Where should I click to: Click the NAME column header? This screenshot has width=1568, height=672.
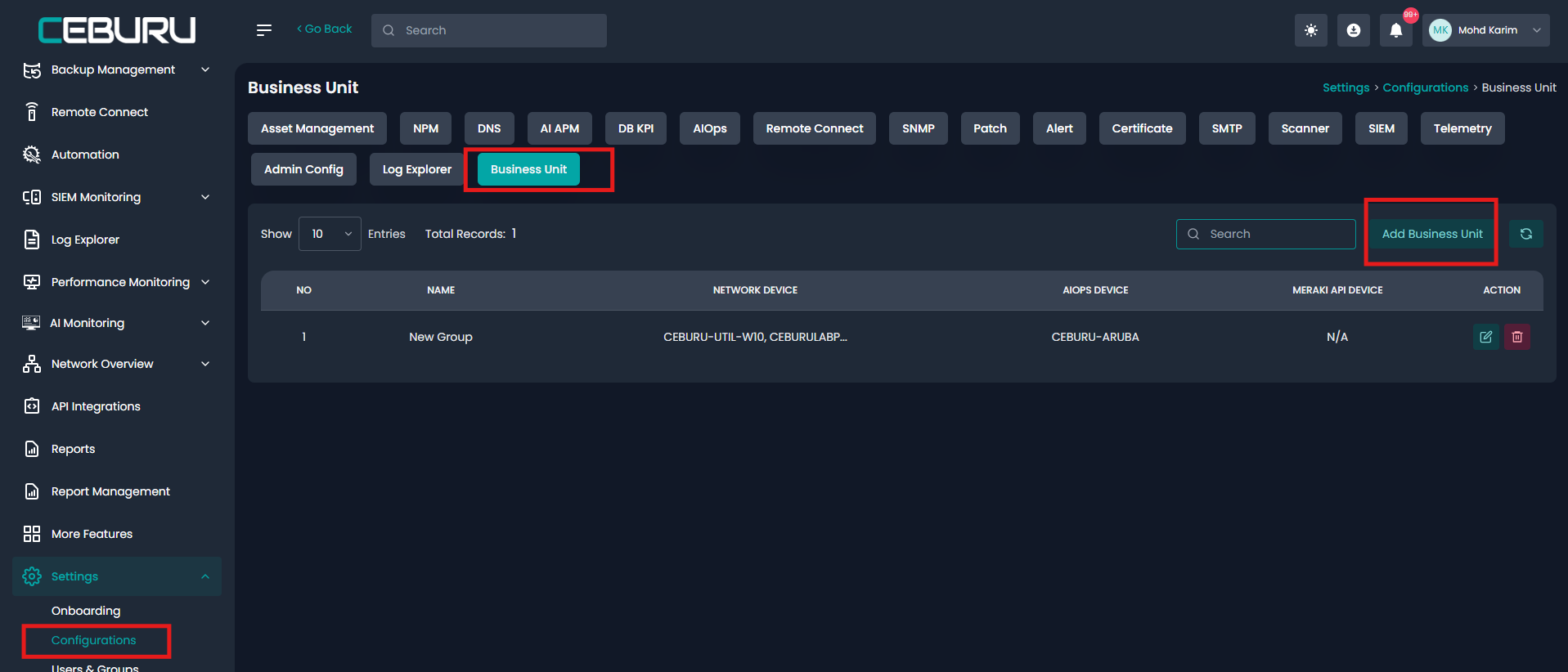441,290
